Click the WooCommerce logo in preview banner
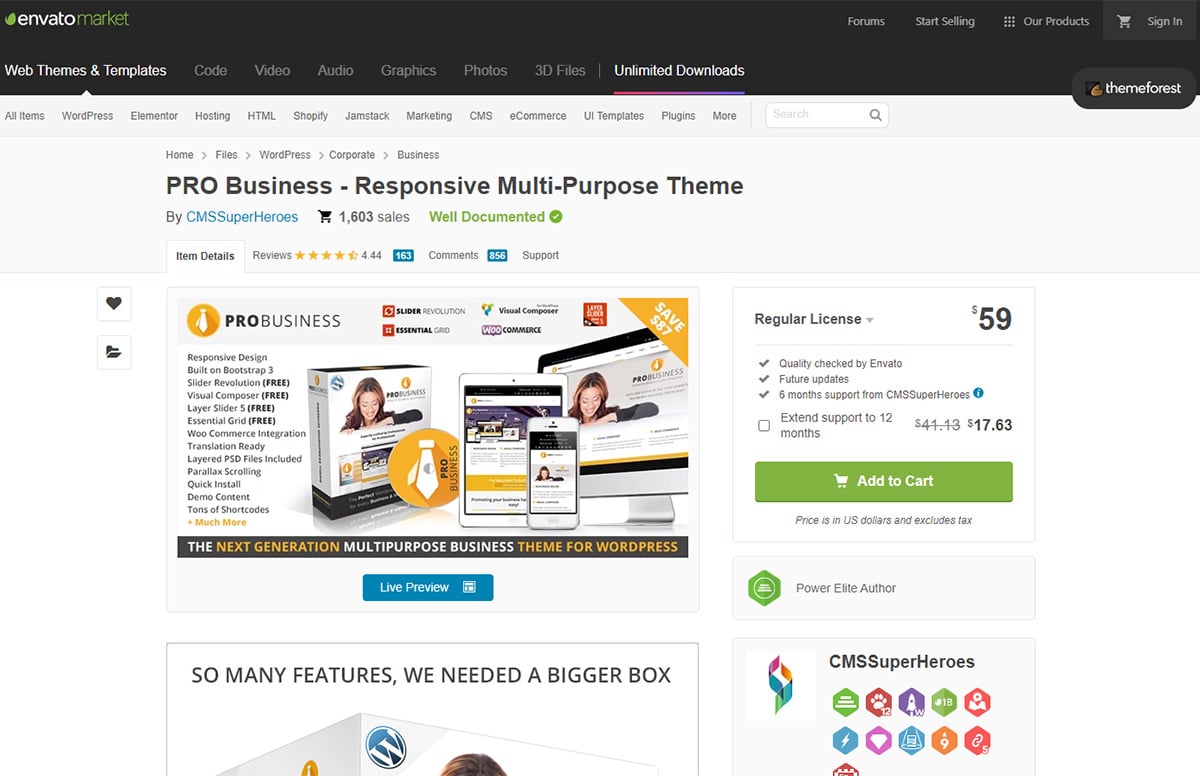 pyautogui.click(x=512, y=330)
